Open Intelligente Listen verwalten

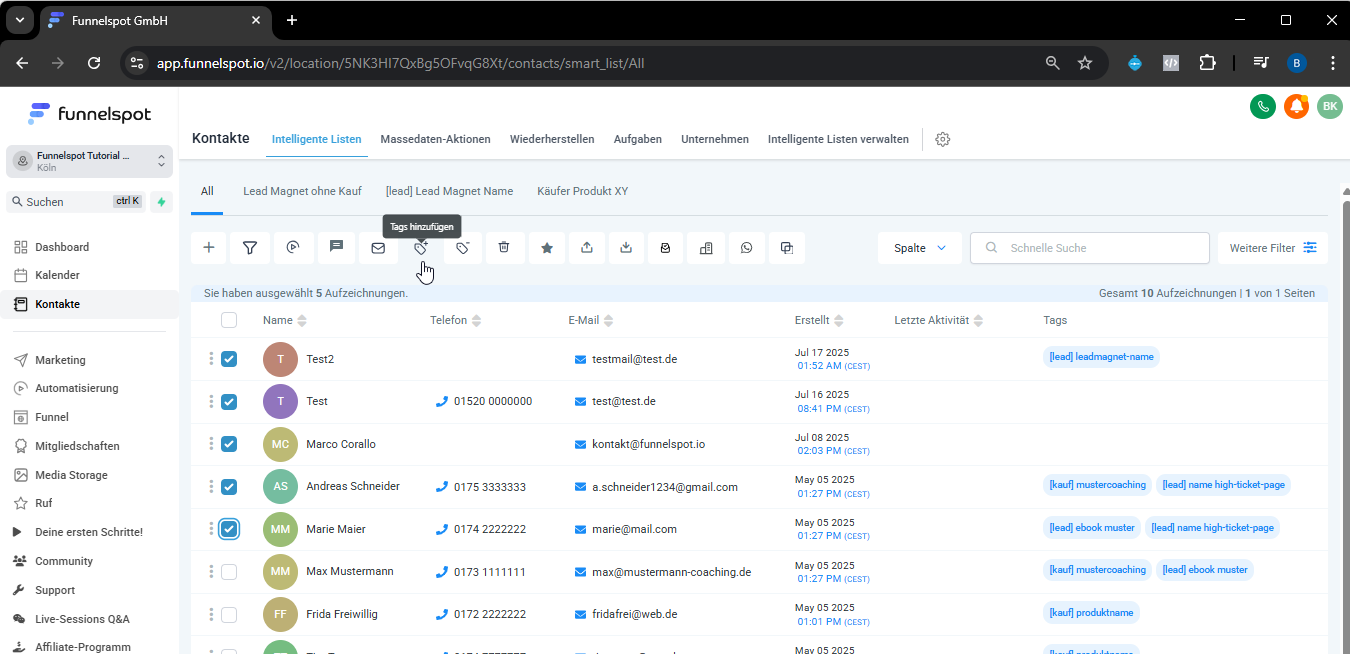(838, 139)
